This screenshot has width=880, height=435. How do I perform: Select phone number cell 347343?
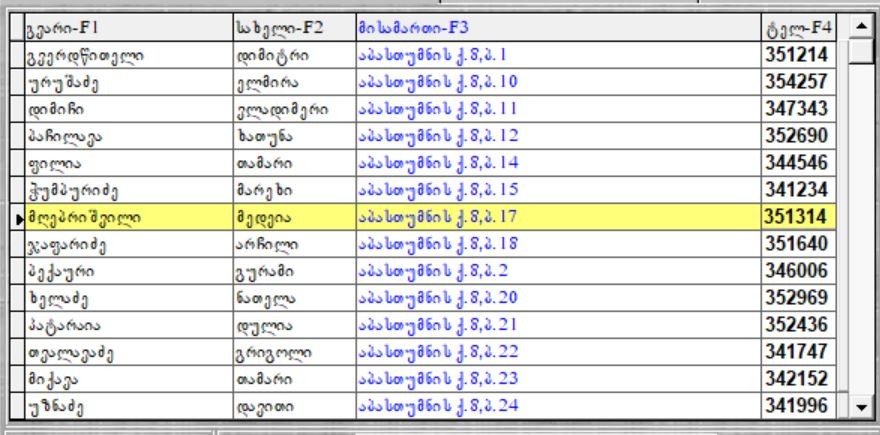(799, 109)
